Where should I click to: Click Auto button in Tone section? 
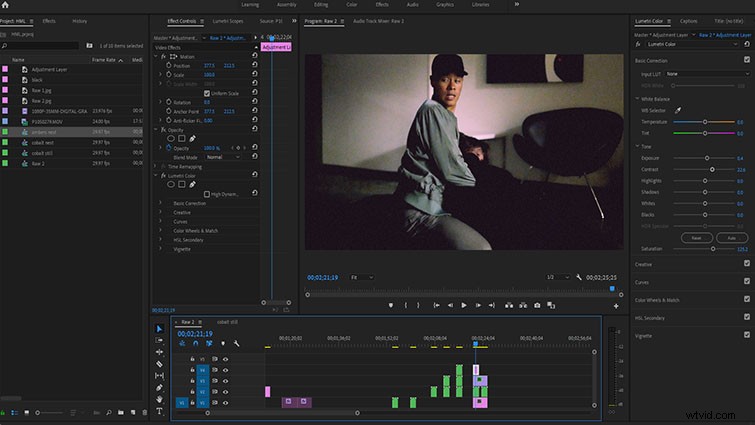coord(732,238)
